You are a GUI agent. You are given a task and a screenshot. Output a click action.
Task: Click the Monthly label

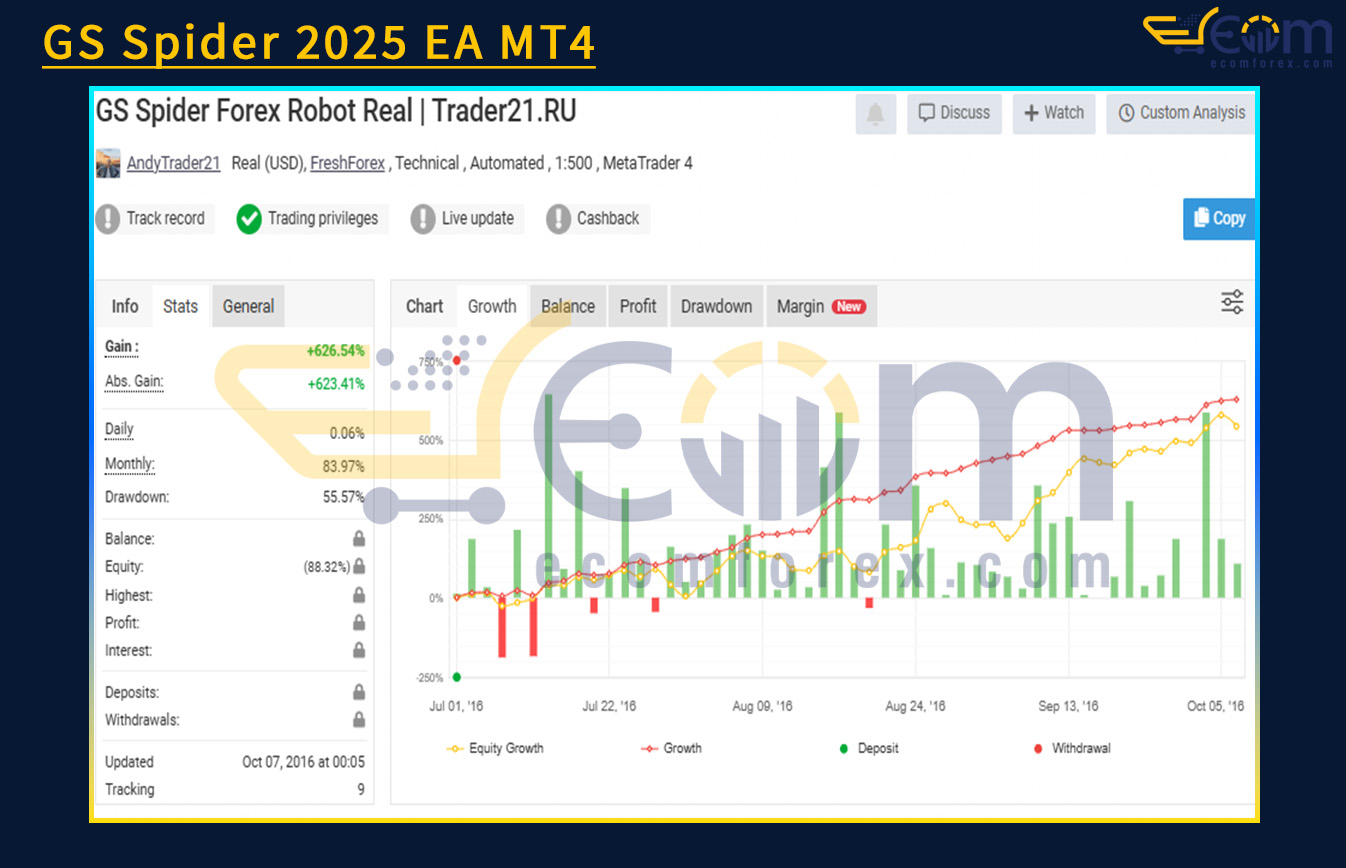click(x=130, y=464)
